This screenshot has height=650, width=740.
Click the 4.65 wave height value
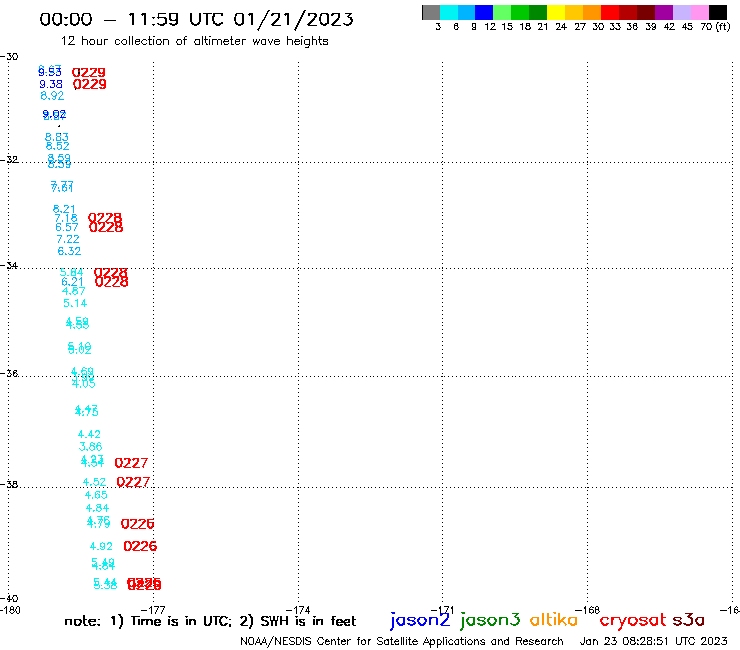[96, 495]
